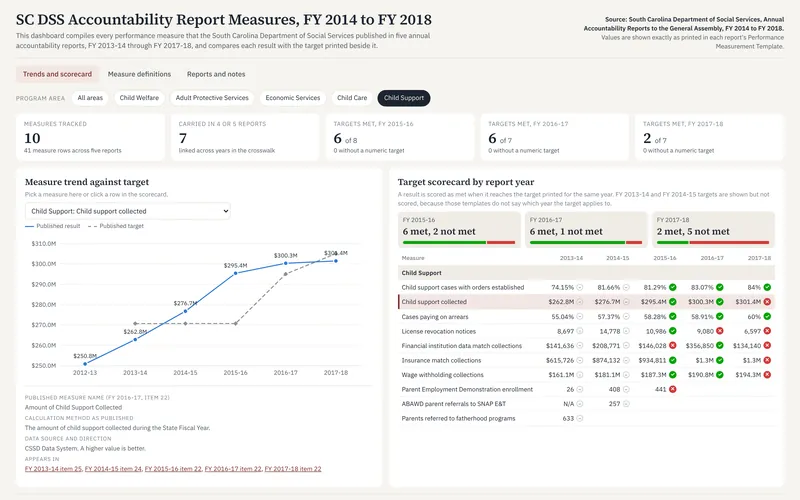
Task: Click red X beside 441 demonstration enrollment
Action: click(672, 389)
